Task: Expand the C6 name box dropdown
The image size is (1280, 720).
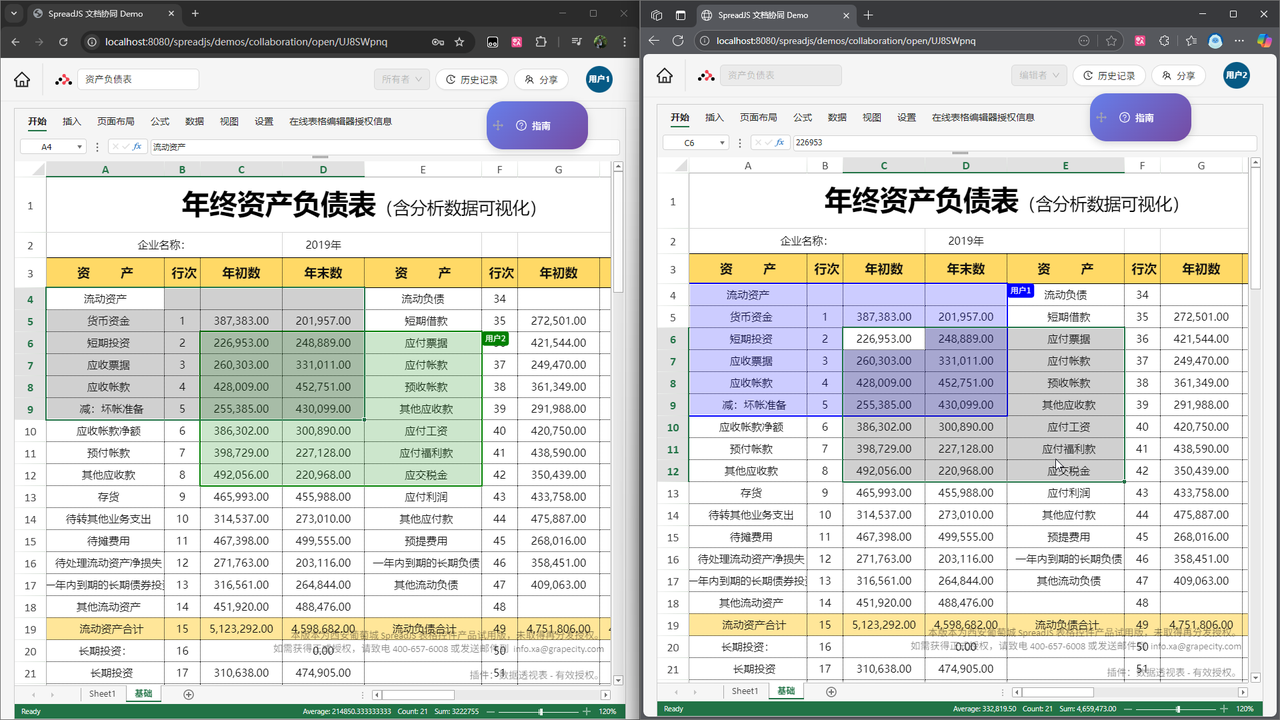Action: click(x=720, y=143)
